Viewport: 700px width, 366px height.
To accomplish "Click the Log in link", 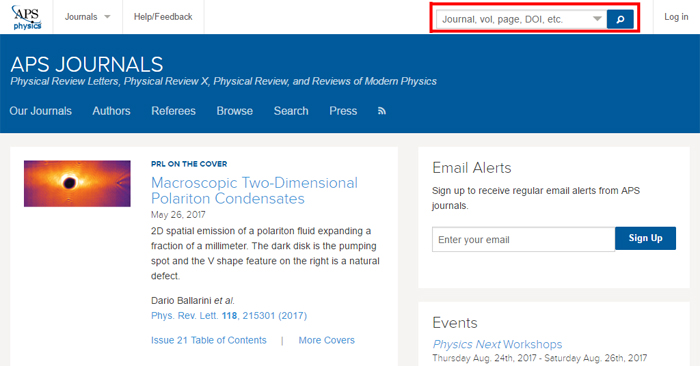I will point(676,17).
